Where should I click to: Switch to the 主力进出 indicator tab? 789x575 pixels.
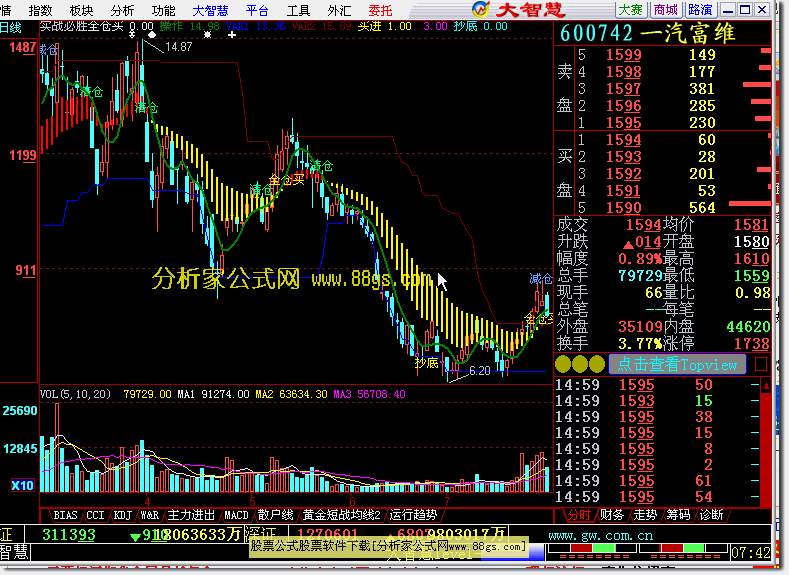(x=191, y=515)
